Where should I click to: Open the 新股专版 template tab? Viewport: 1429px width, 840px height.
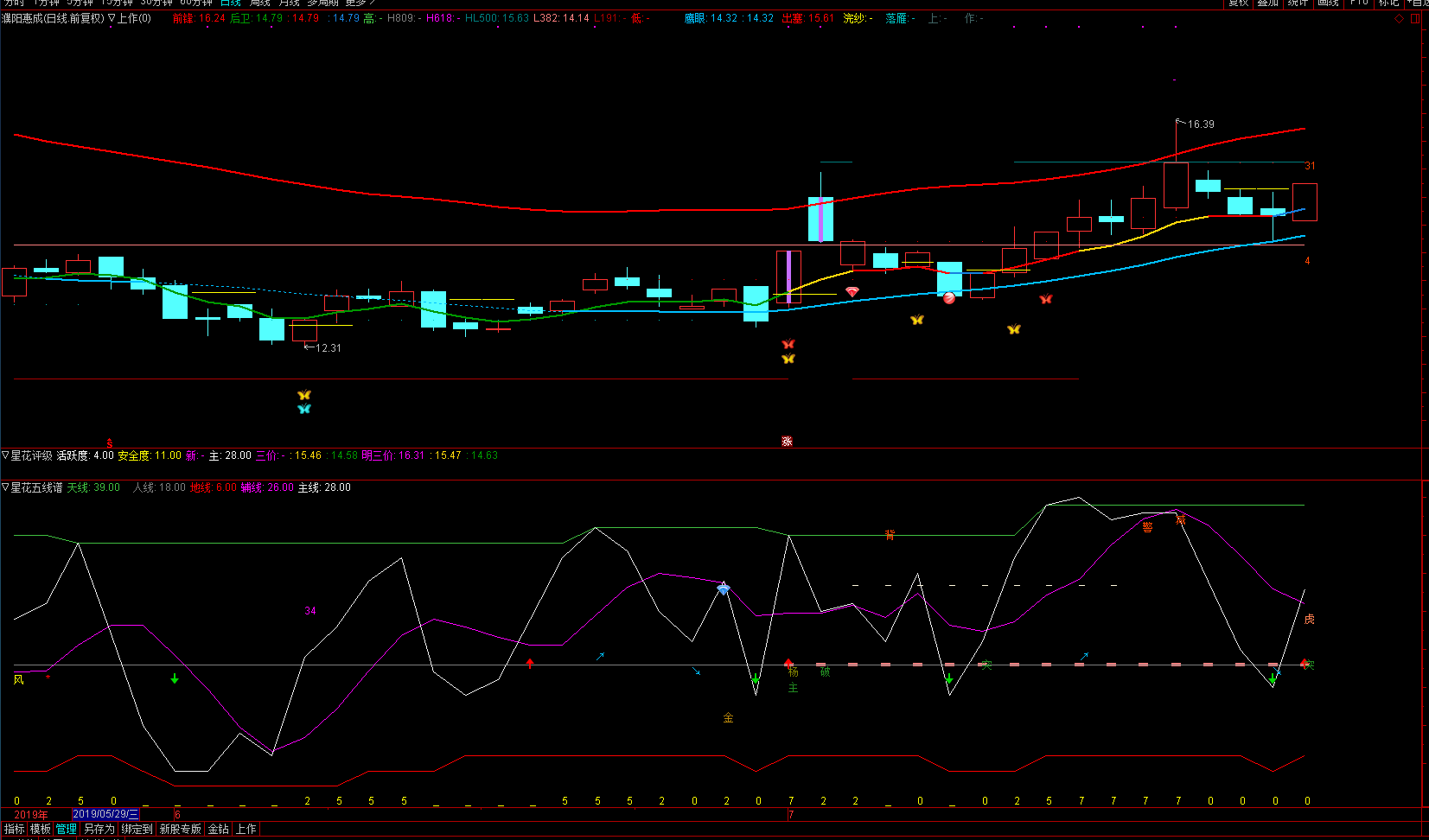click(180, 829)
